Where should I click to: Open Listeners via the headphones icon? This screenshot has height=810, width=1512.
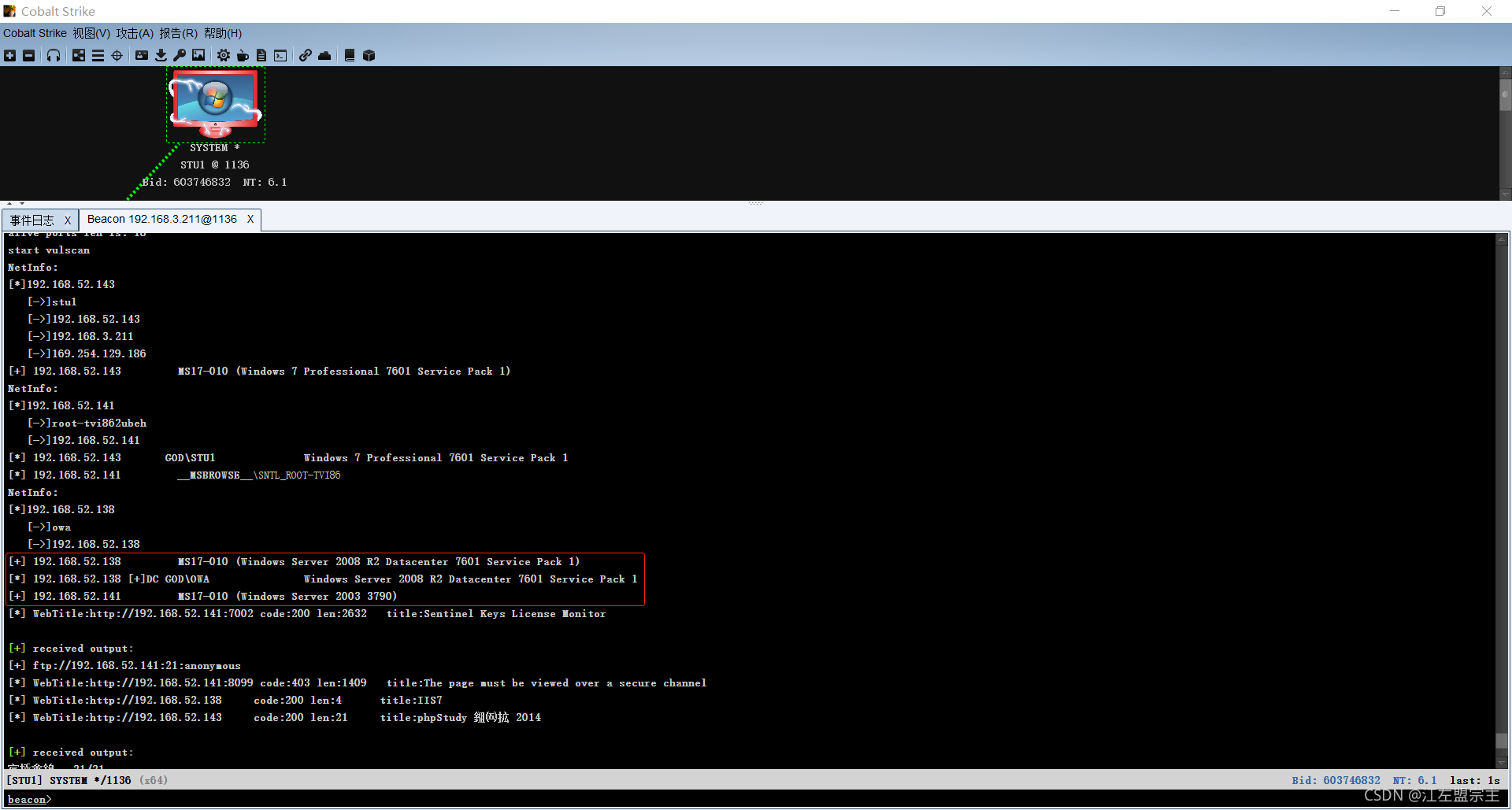54,55
